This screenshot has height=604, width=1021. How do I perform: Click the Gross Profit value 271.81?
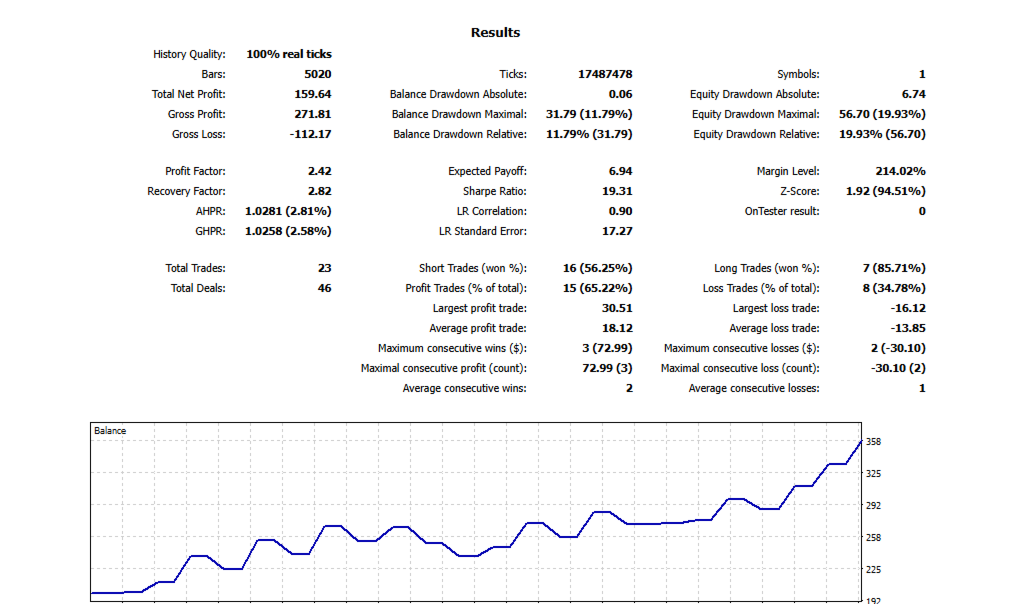pos(313,114)
